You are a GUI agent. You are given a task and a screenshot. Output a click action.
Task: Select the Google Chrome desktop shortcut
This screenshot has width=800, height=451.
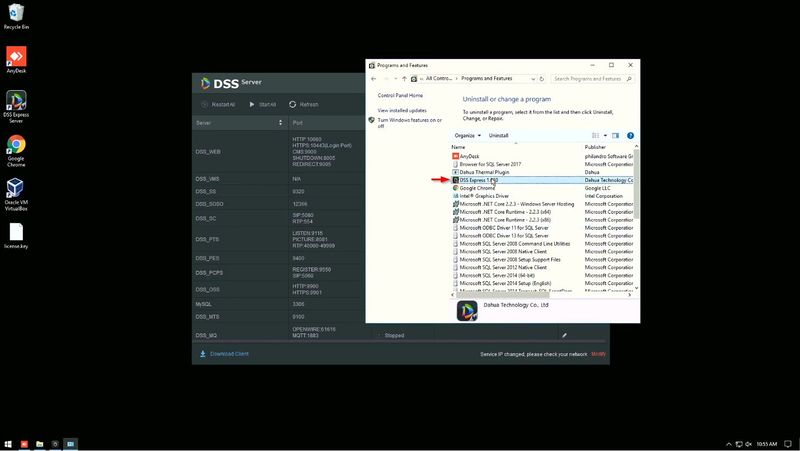(16, 151)
